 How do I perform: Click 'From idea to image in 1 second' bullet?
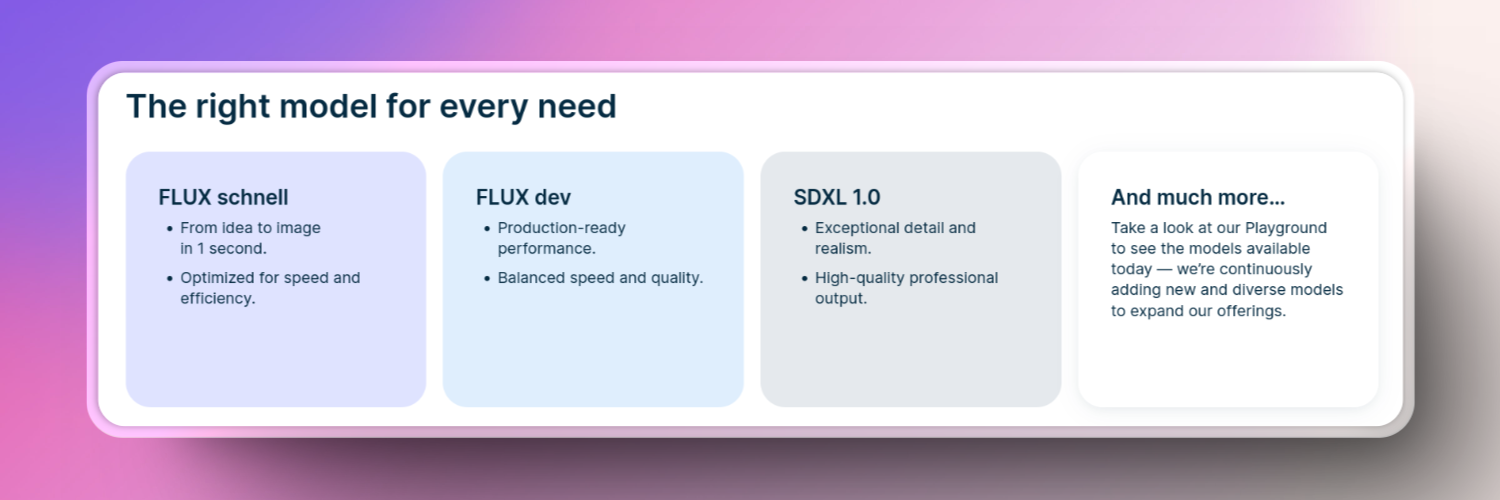(251, 238)
